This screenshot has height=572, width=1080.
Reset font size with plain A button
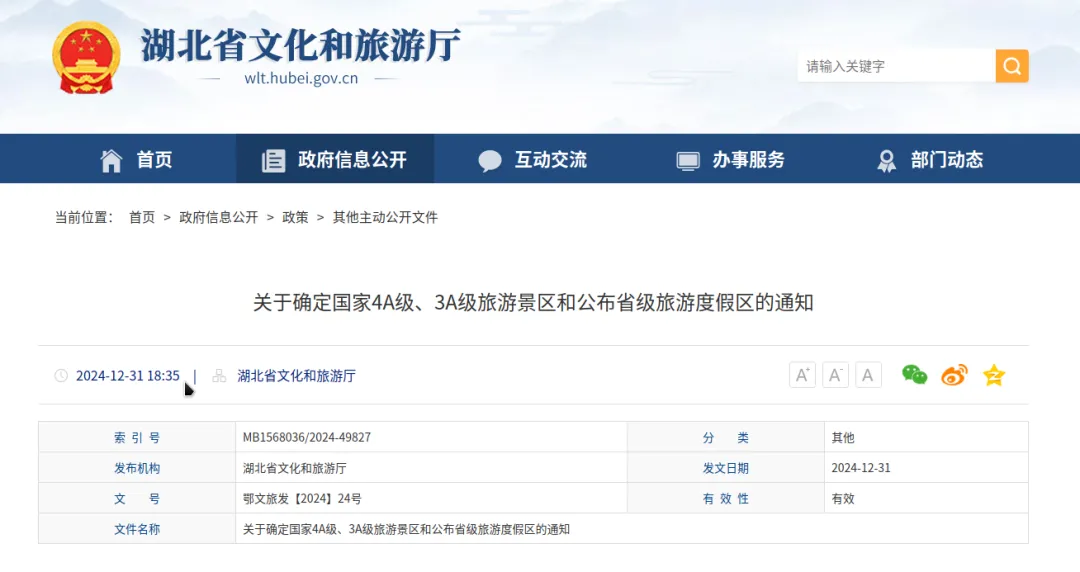(x=868, y=375)
